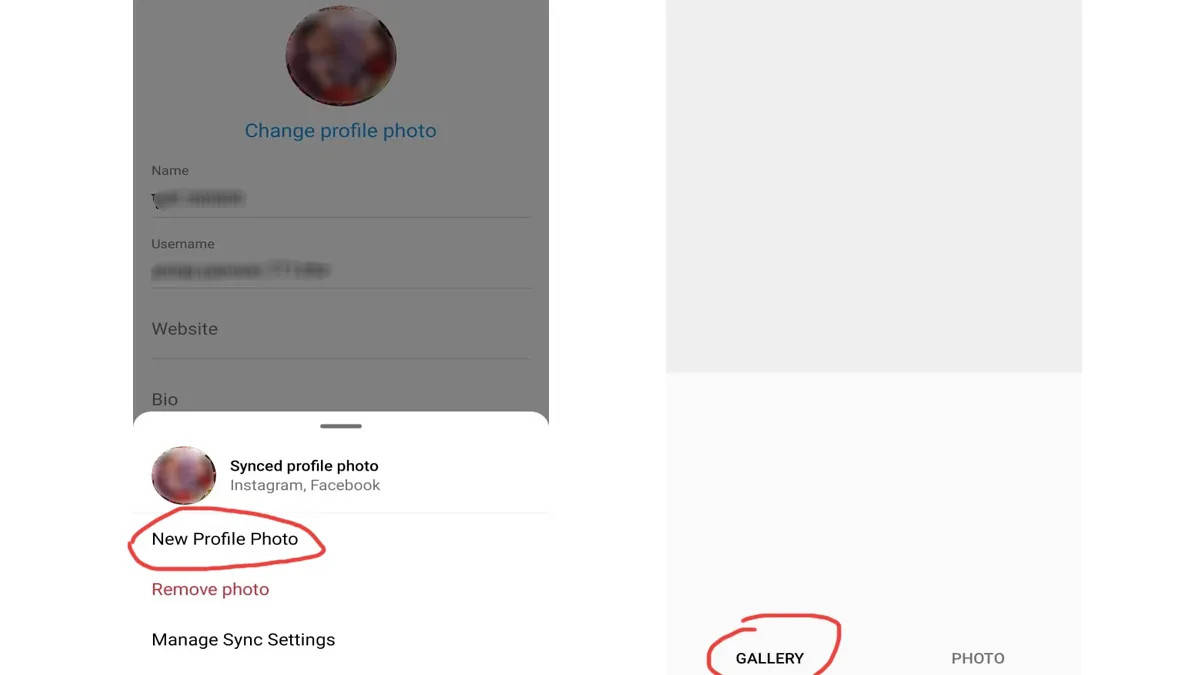Click the gray photo preview area

(874, 186)
